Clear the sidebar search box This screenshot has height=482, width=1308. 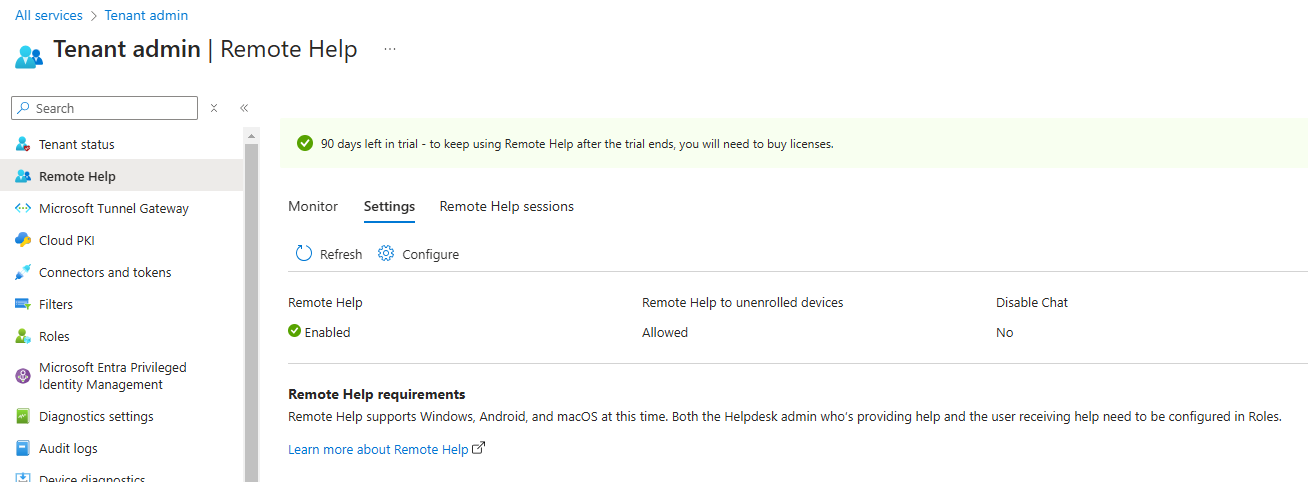214,108
